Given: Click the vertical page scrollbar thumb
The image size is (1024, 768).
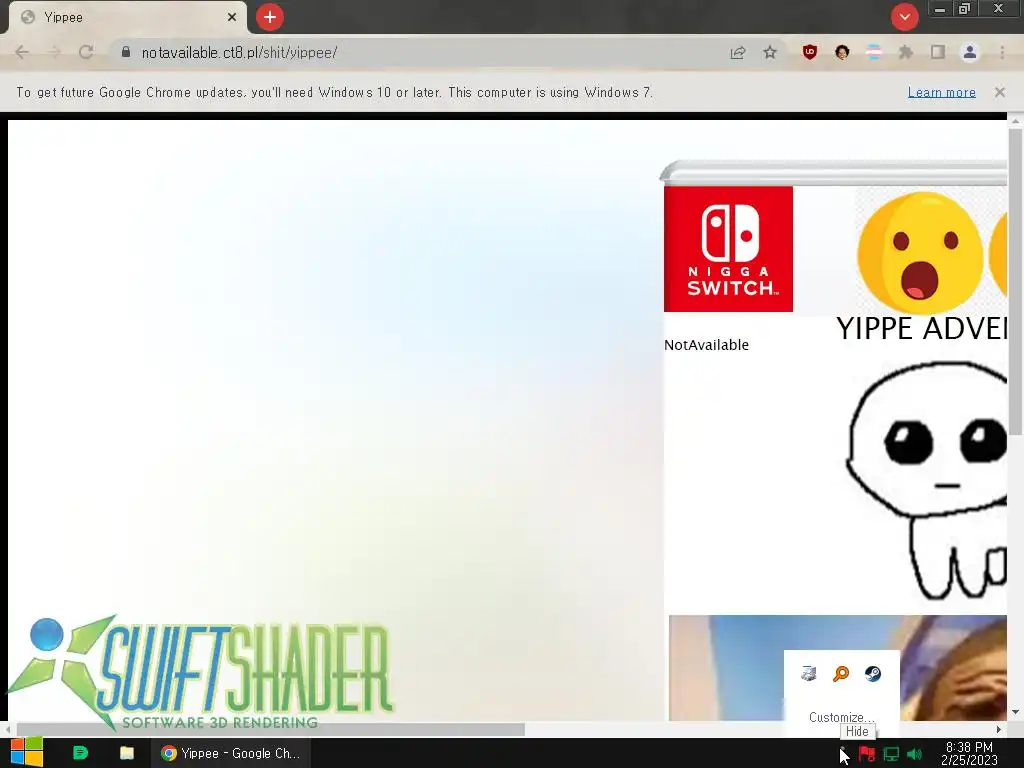Looking at the screenshot, I should [1014, 281].
